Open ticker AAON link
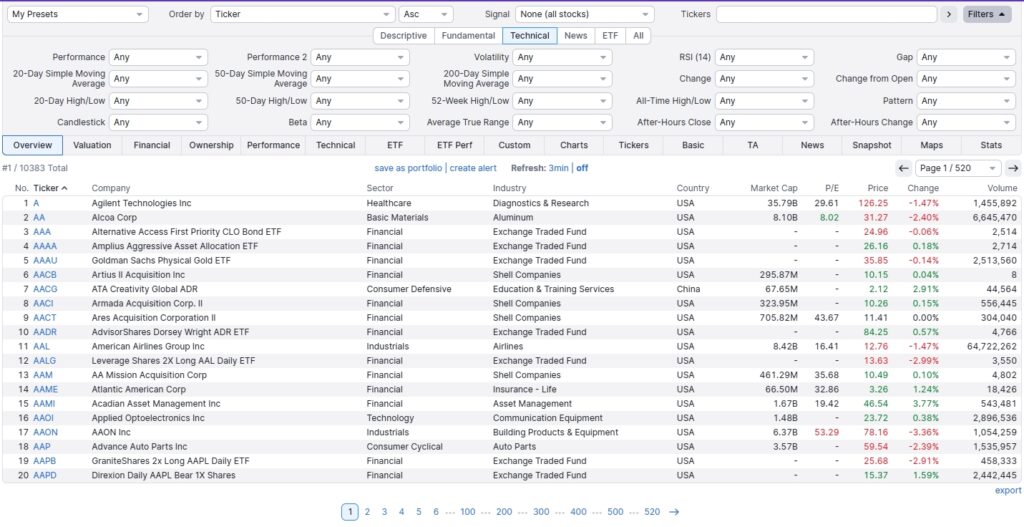Viewport: 1024px width, 527px height. pyautogui.click(x=45, y=433)
